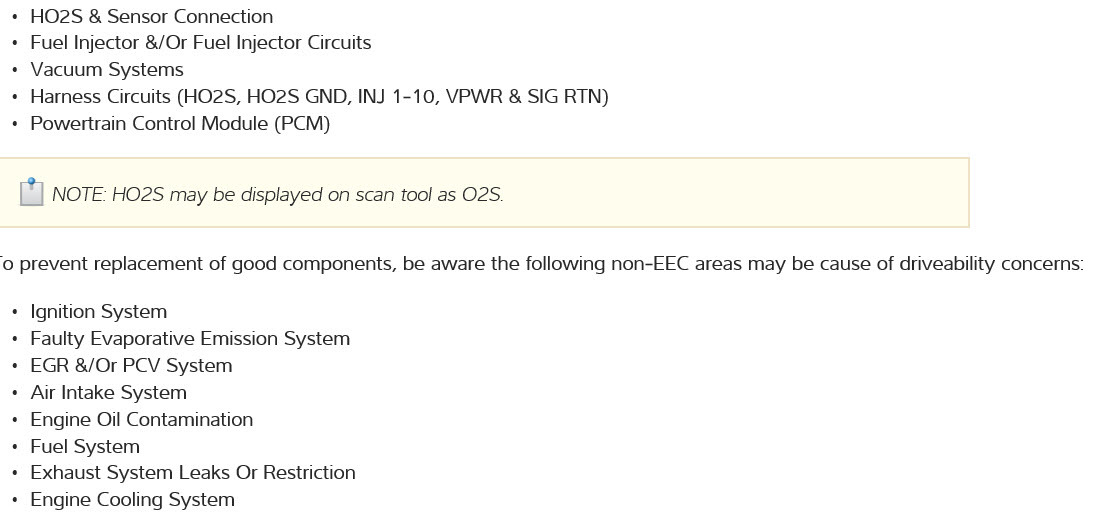The image size is (1093, 512).
Task: Click the NOTE text about scan tool
Action: 277,195
